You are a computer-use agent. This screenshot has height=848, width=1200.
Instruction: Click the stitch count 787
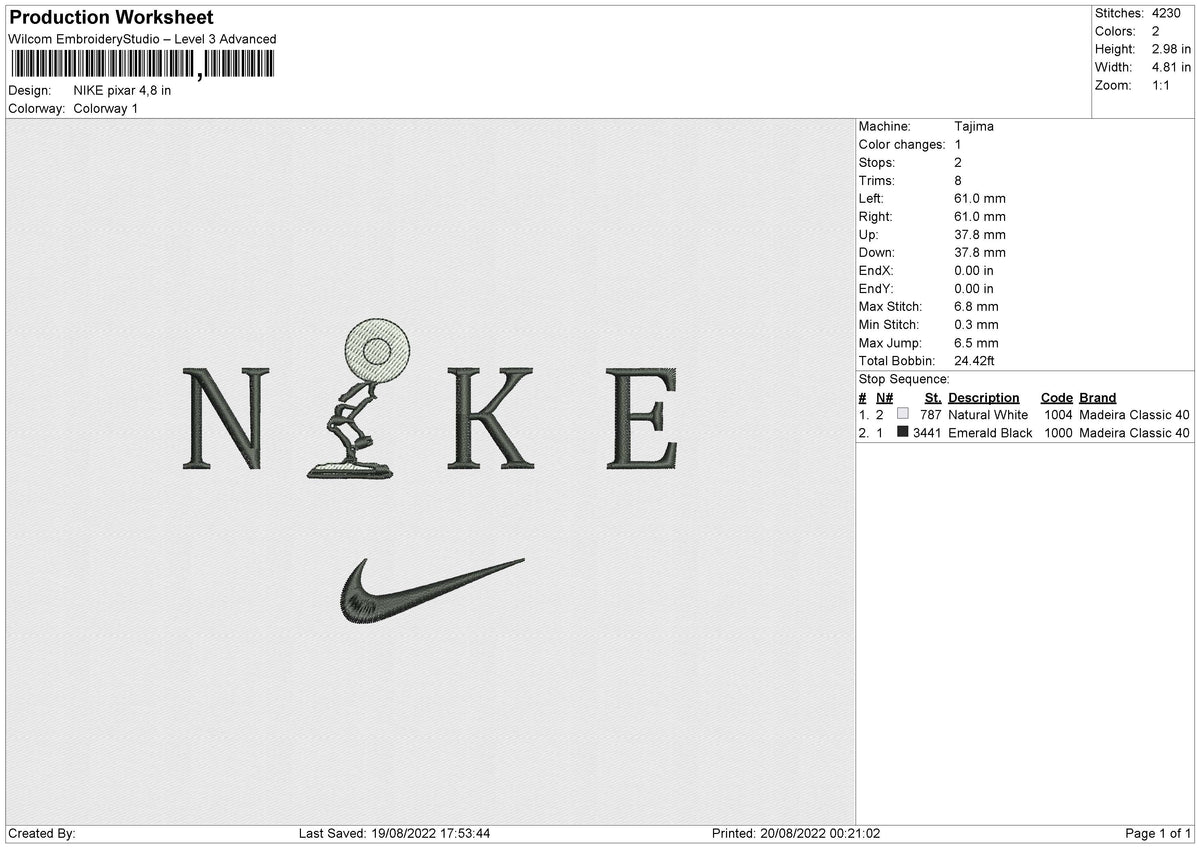pos(930,415)
